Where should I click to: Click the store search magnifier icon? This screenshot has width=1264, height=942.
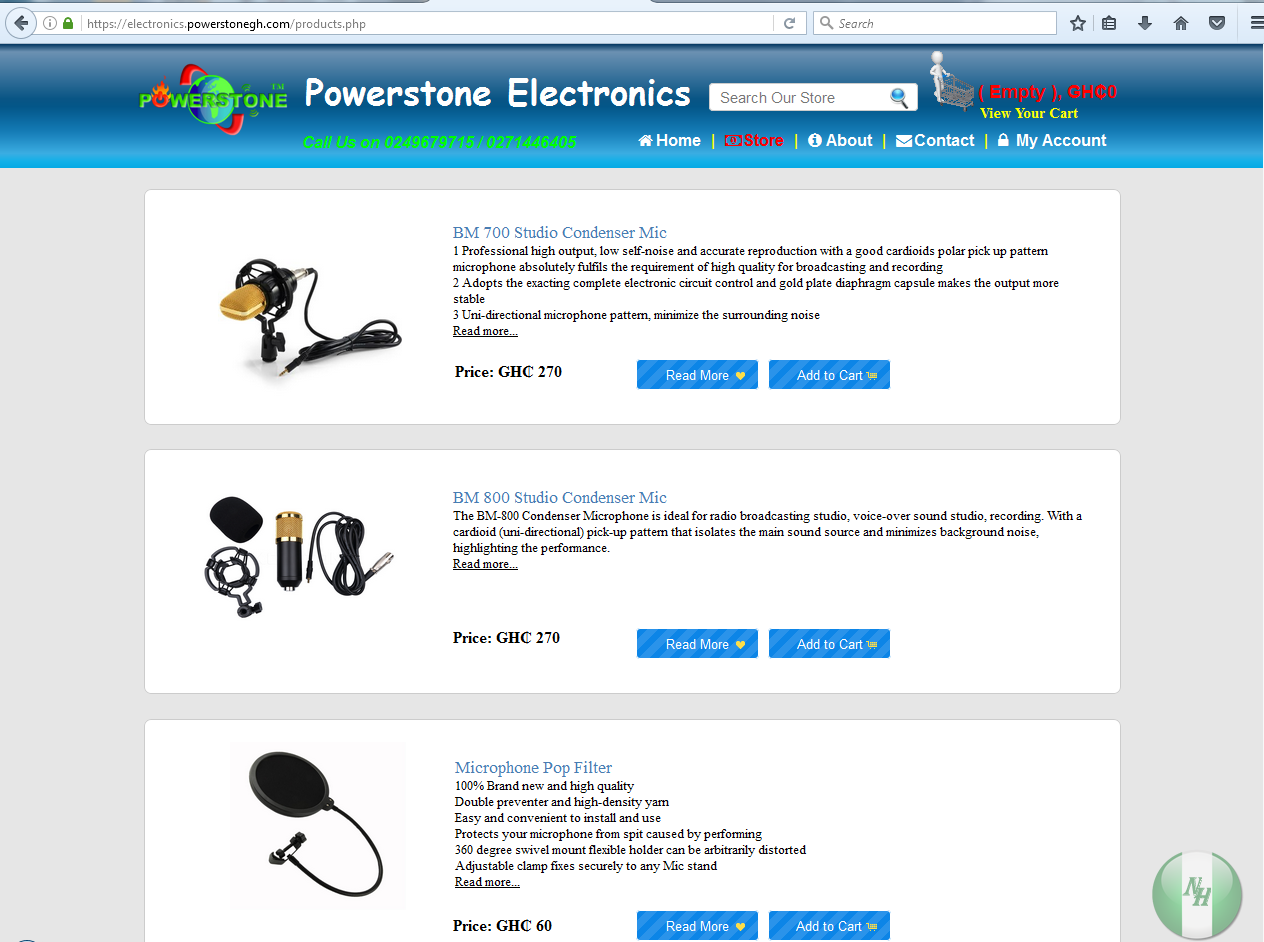899,97
